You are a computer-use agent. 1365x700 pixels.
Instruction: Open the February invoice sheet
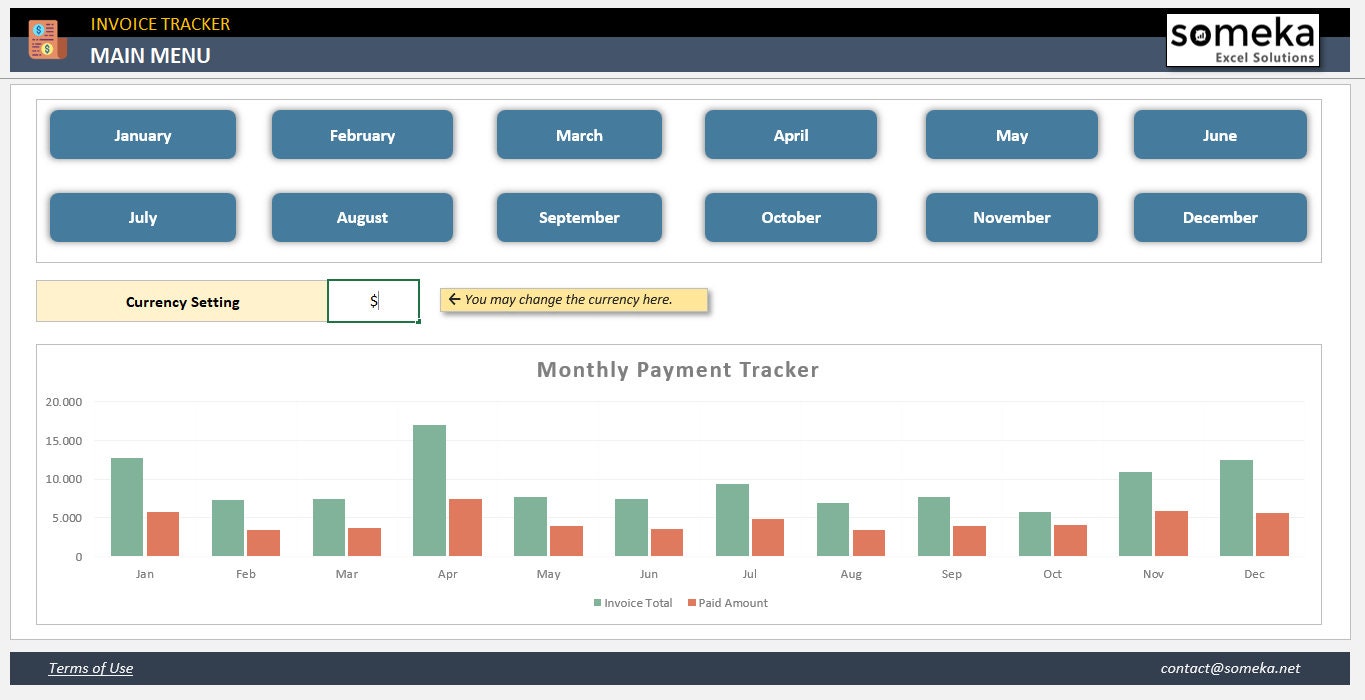coord(362,135)
